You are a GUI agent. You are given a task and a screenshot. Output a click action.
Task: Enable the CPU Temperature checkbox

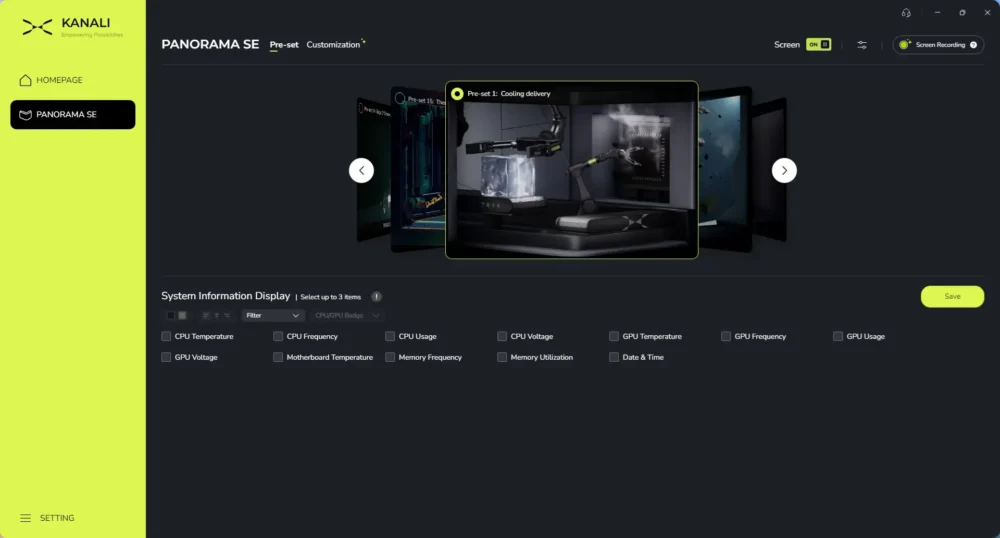[166, 337]
